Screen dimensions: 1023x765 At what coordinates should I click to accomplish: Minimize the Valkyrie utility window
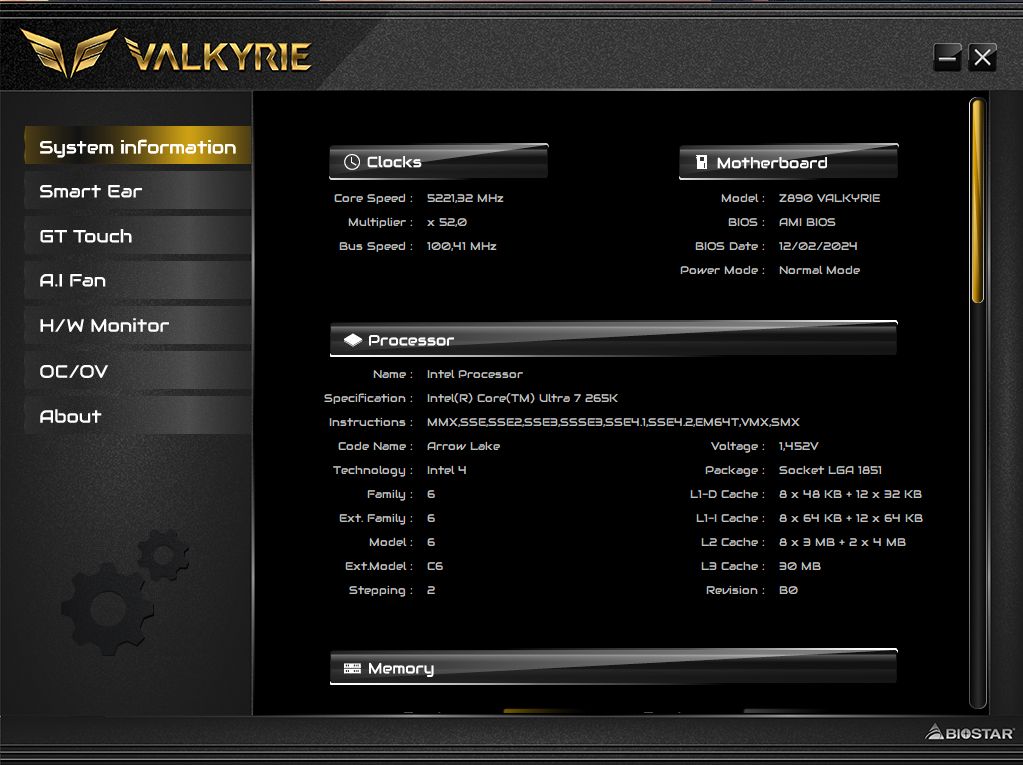pyautogui.click(x=947, y=58)
